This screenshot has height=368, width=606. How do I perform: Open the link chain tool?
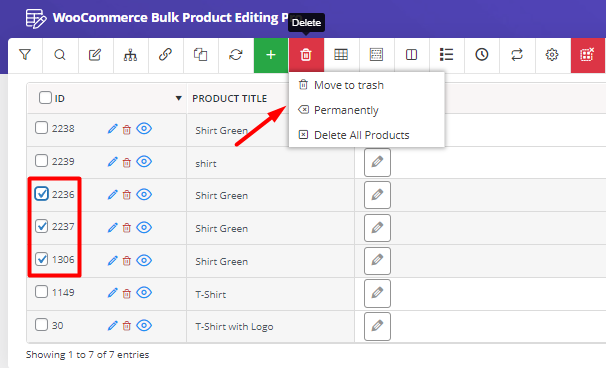(165, 55)
